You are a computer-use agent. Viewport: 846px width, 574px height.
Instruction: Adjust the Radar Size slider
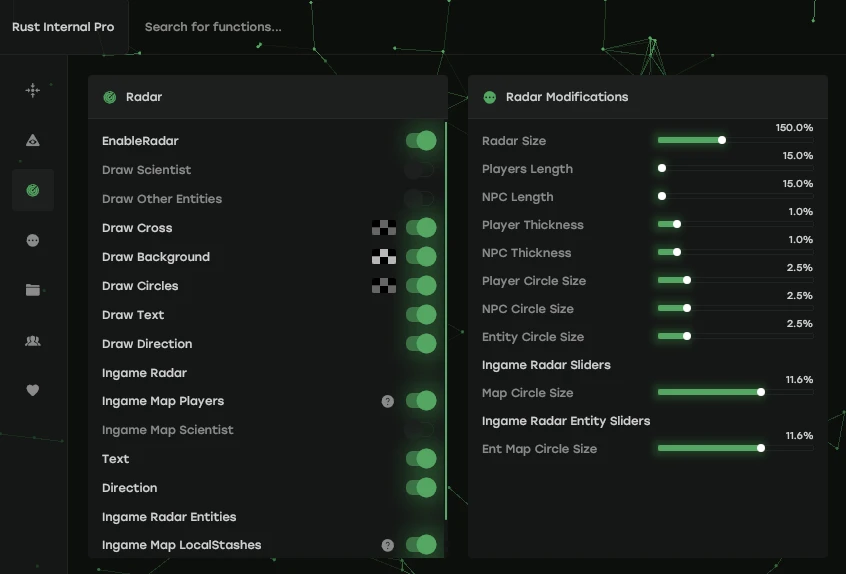[735, 140]
